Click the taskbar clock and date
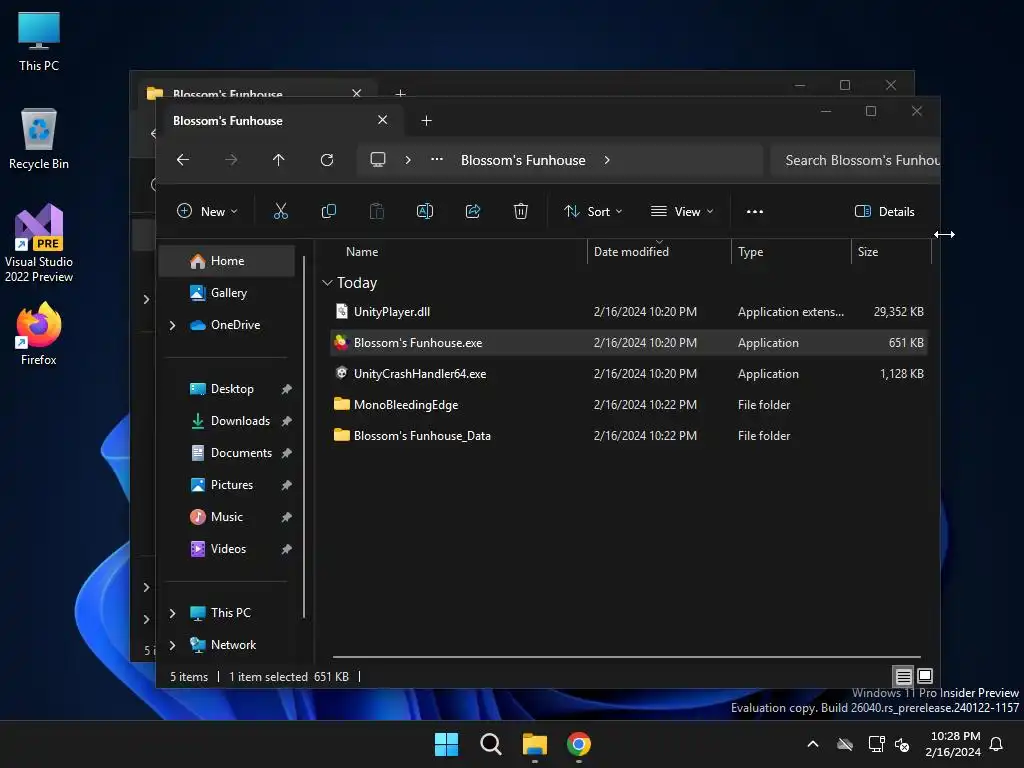Viewport: 1024px width, 768px height. [x=953, y=744]
